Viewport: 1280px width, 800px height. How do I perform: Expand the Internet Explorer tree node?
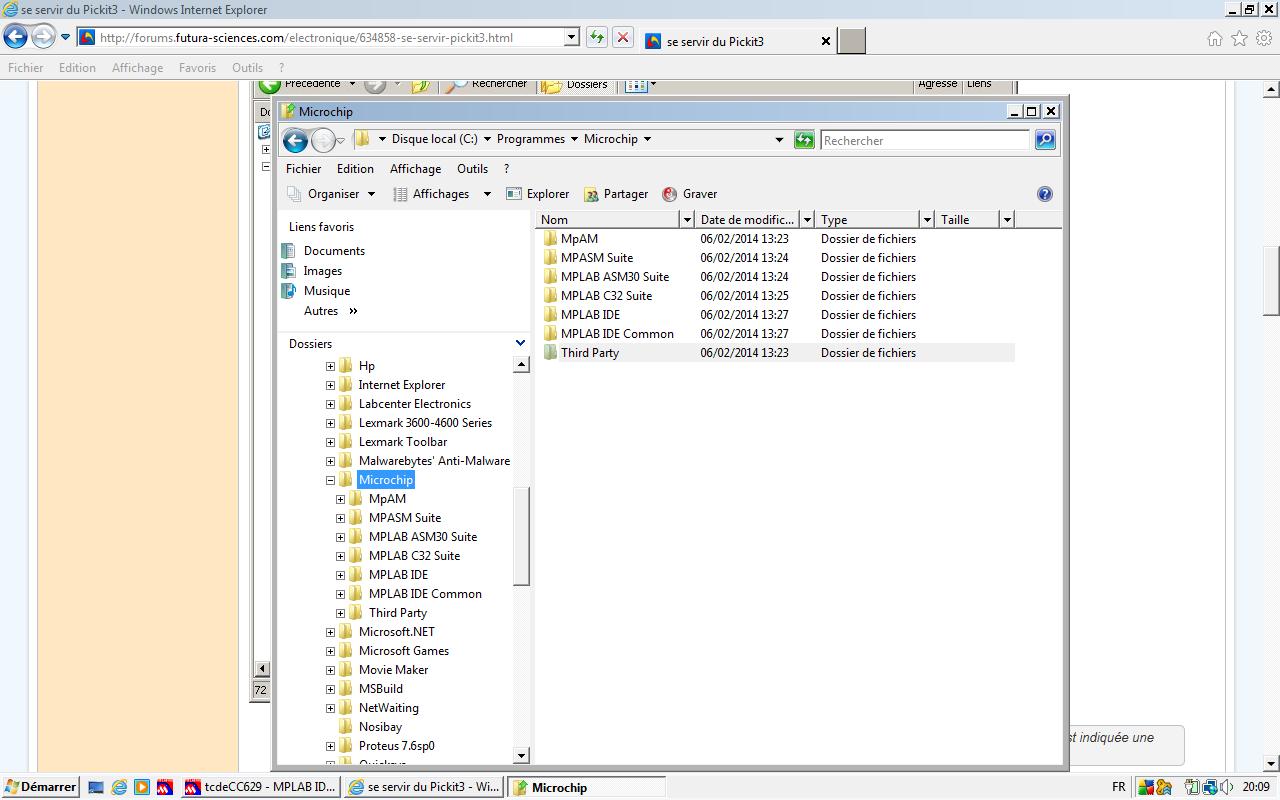coord(330,385)
